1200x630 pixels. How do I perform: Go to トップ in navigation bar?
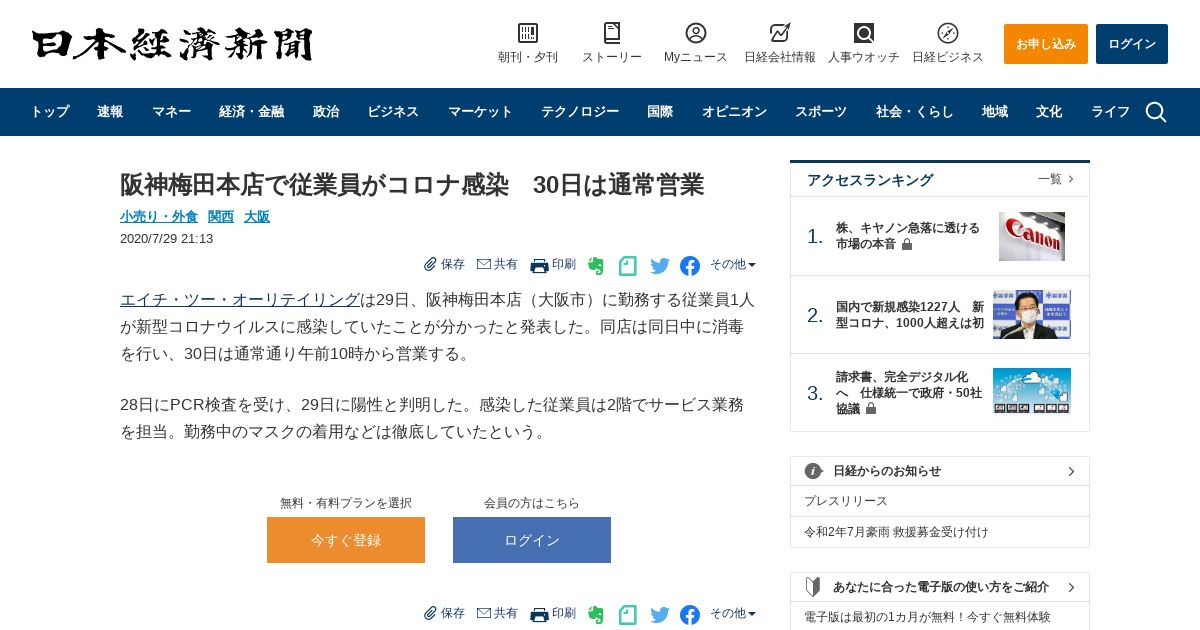(x=50, y=112)
